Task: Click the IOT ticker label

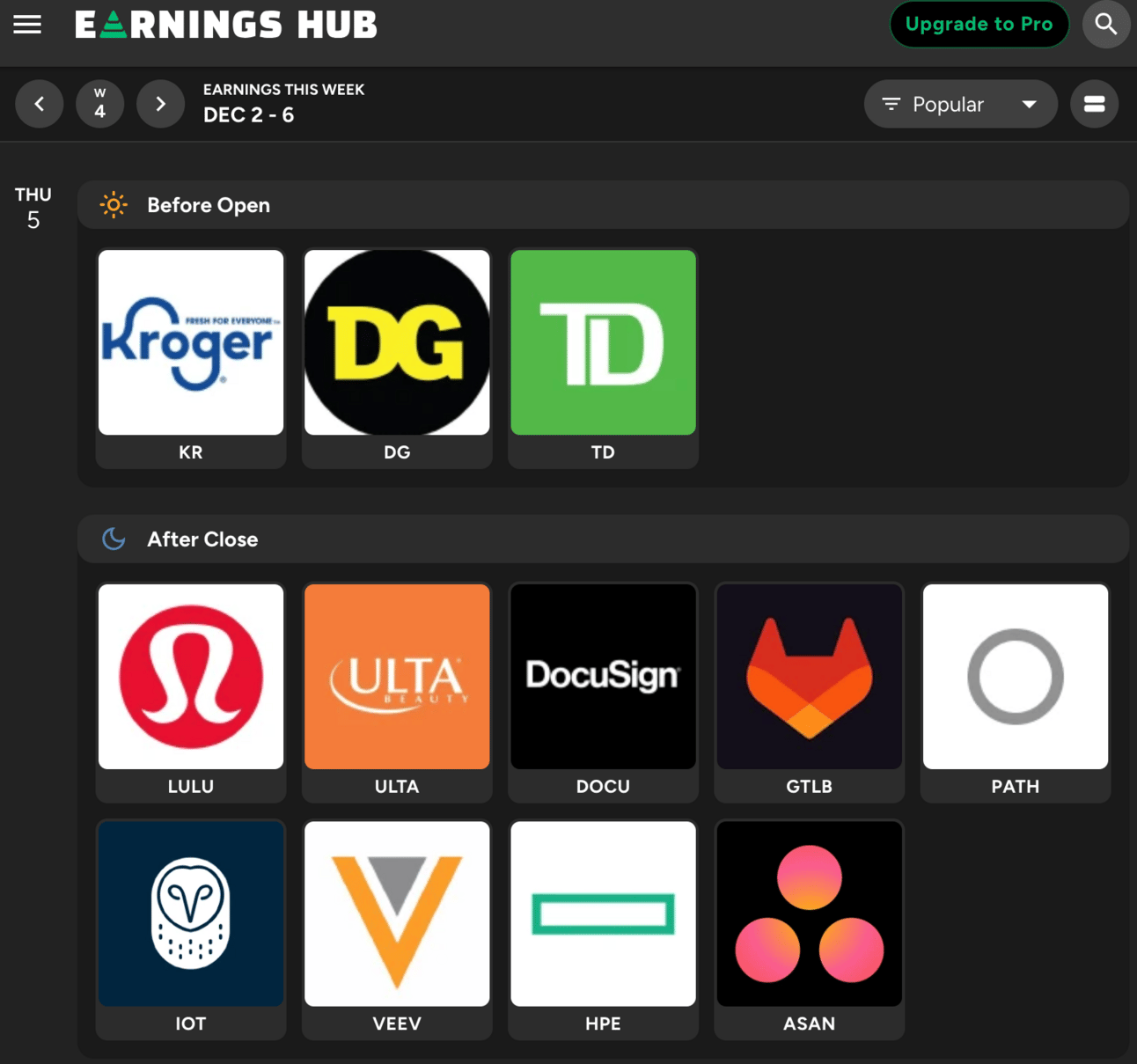Action: tap(191, 1024)
